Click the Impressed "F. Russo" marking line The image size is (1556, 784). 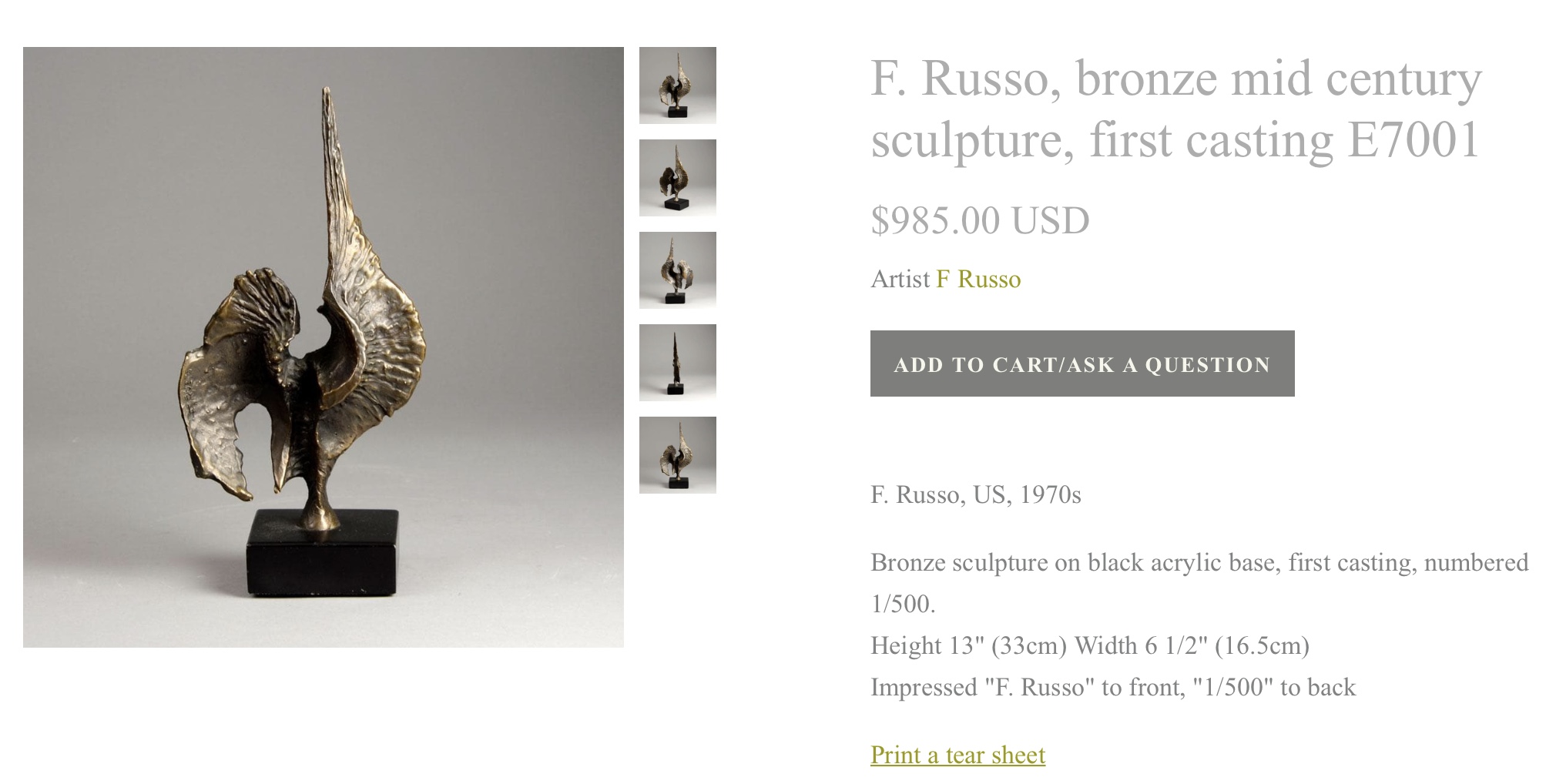(x=1112, y=687)
